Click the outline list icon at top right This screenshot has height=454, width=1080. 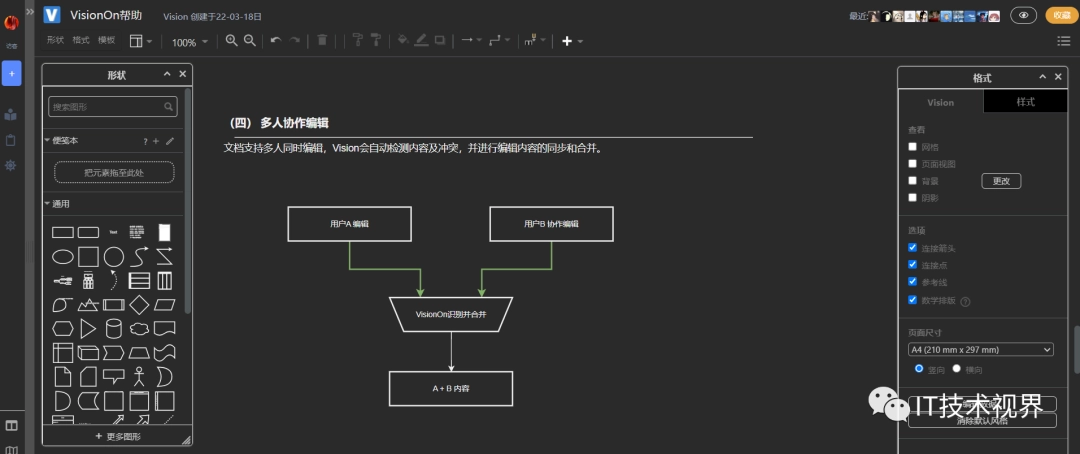click(x=1063, y=41)
